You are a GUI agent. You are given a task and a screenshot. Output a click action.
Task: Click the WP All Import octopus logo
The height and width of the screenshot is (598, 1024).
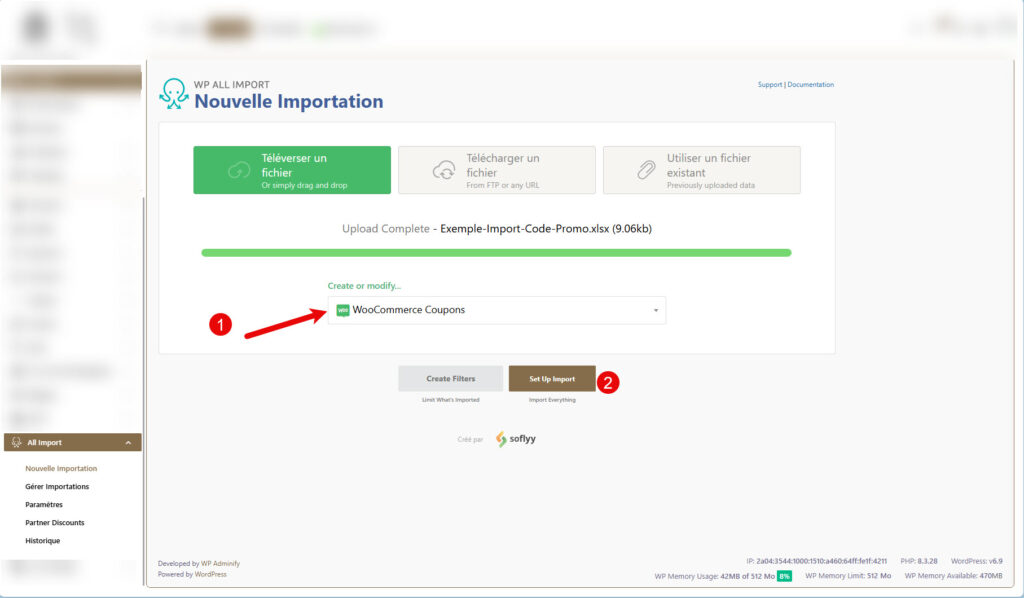[x=173, y=93]
